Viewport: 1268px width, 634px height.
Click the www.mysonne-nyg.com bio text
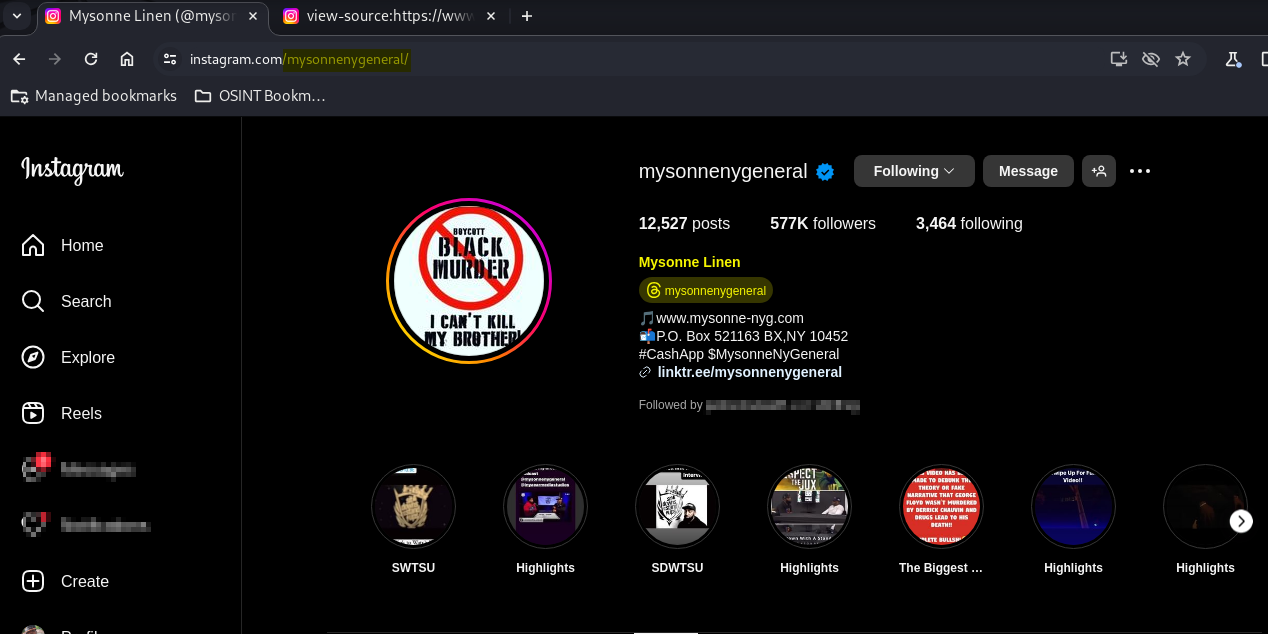click(x=730, y=318)
